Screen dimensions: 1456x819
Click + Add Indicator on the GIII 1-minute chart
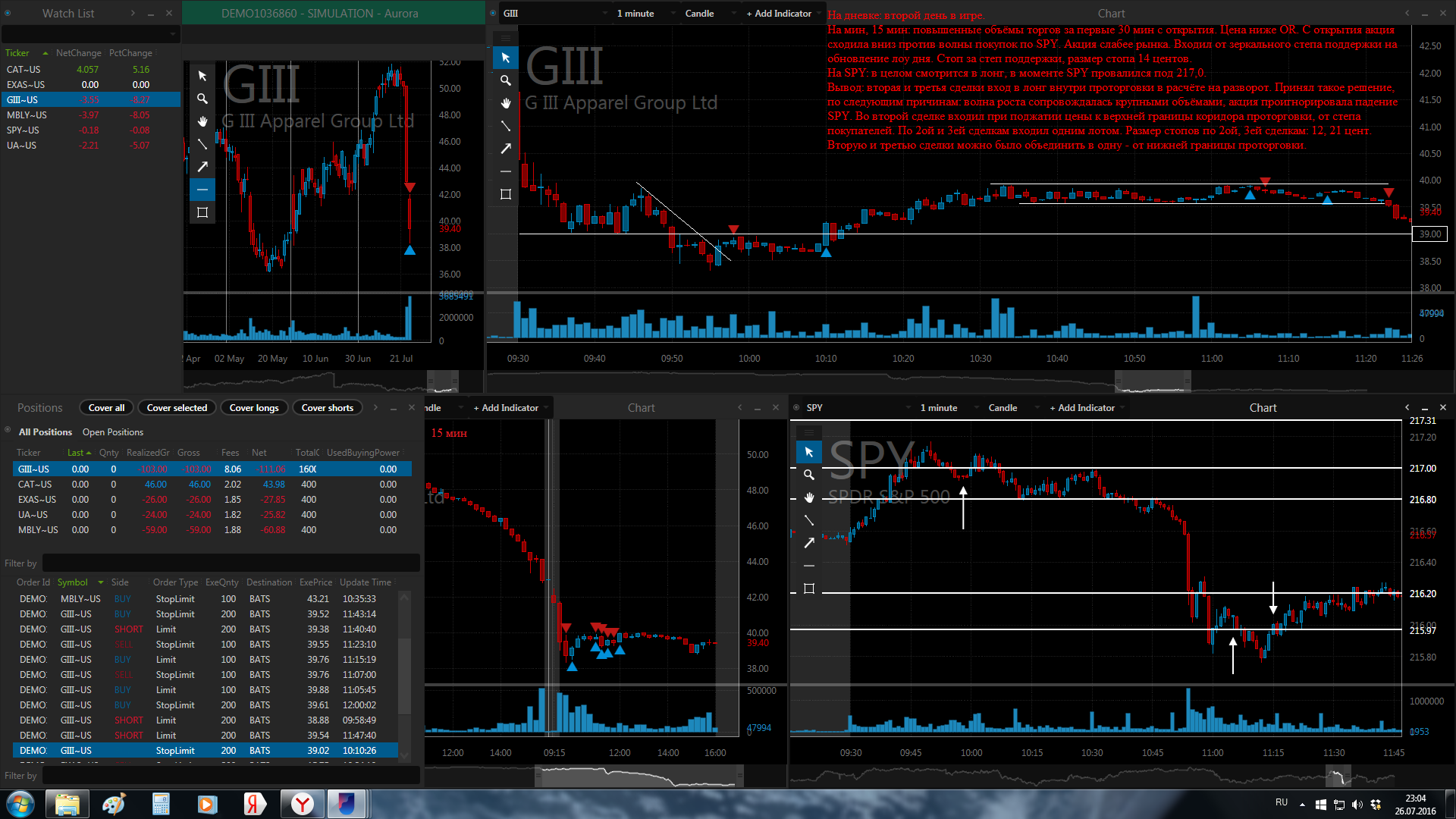click(x=779, y=14)
